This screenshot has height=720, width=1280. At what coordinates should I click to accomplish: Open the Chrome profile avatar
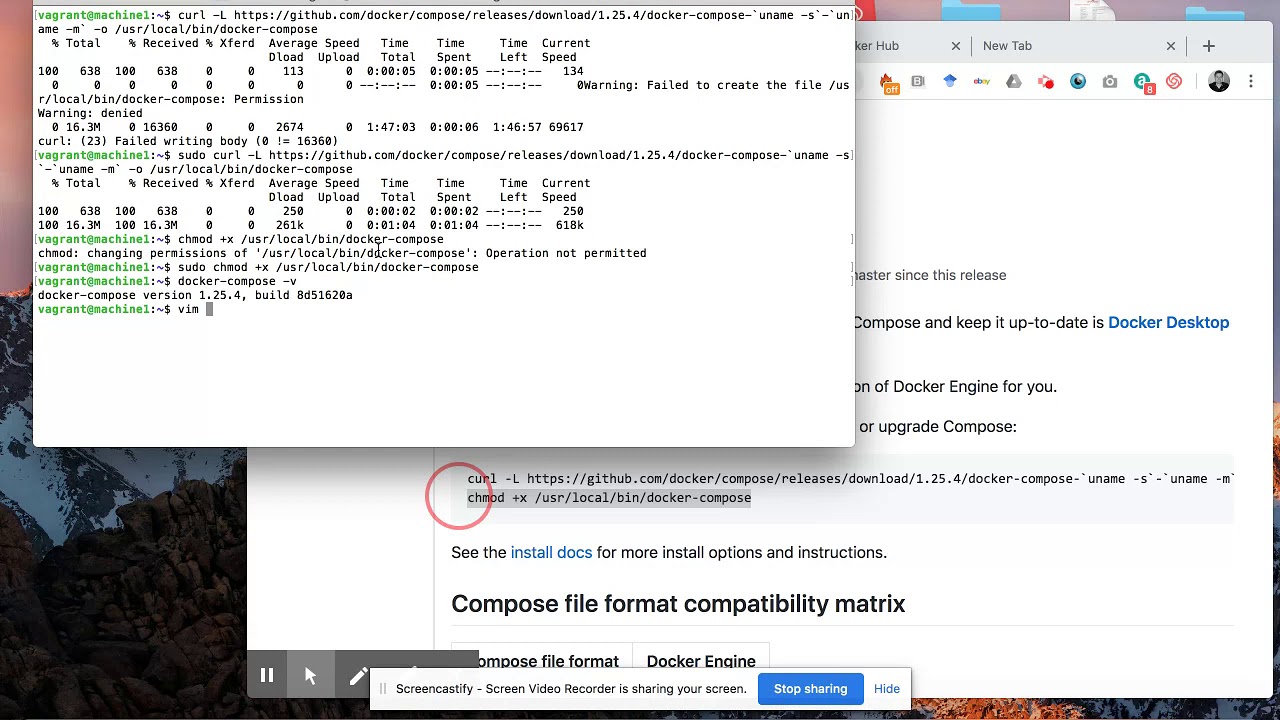pos(1218,82)
